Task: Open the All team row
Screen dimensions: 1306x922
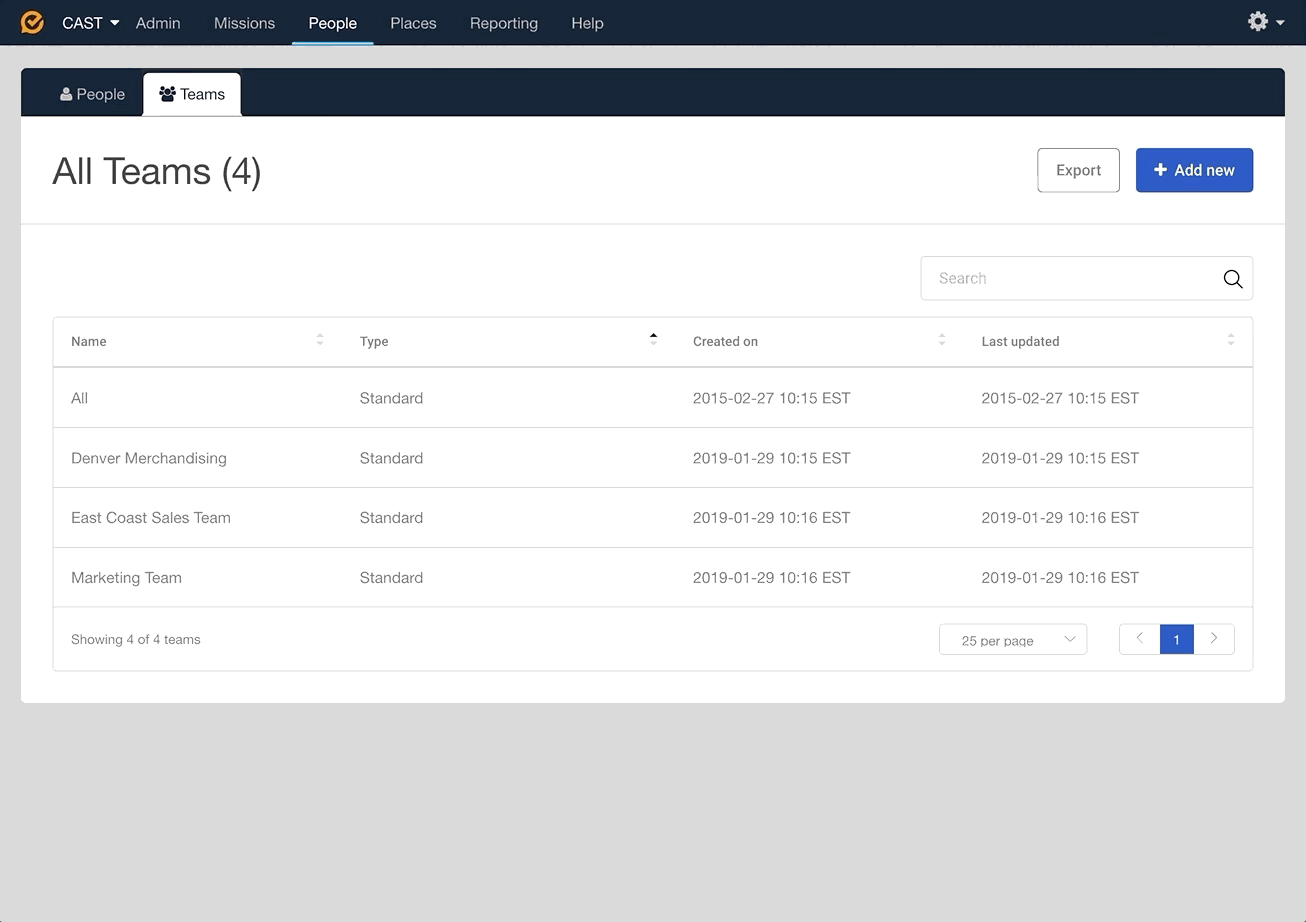Action: [652, 398]
